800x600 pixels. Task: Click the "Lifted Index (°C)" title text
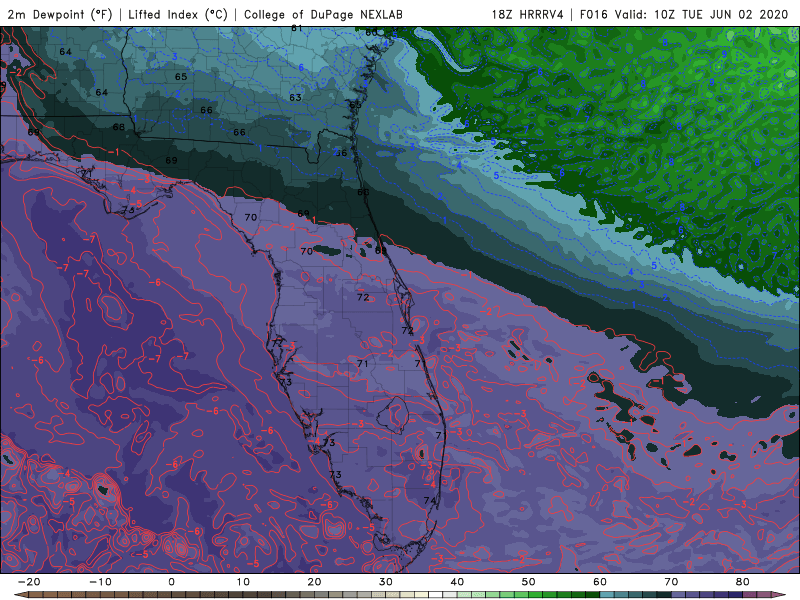[178, 14]
